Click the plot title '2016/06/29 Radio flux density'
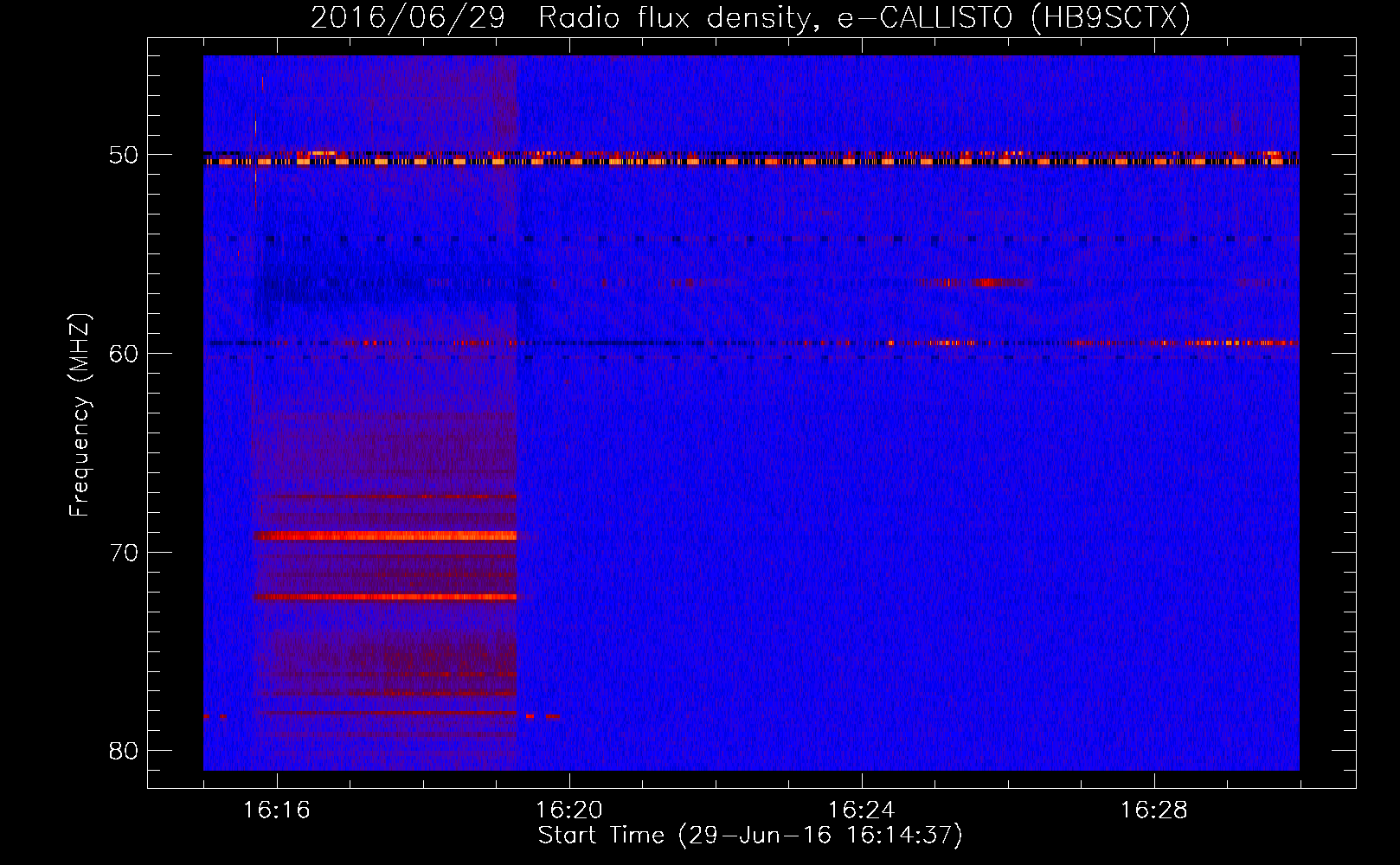 pos(750,17)
